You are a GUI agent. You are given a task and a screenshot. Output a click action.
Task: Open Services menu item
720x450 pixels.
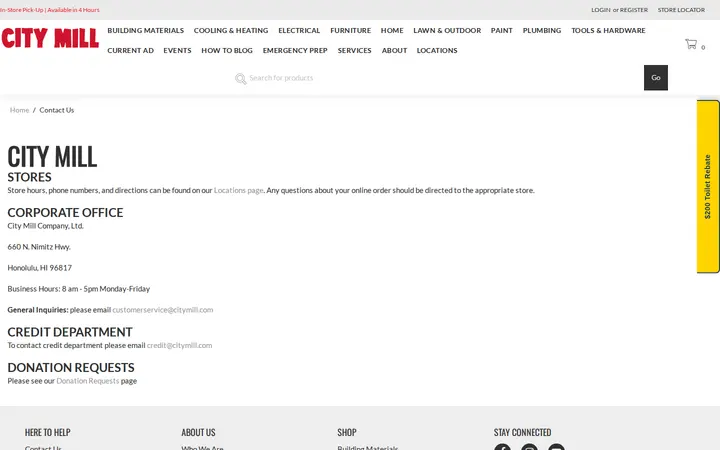pos(354,51)
